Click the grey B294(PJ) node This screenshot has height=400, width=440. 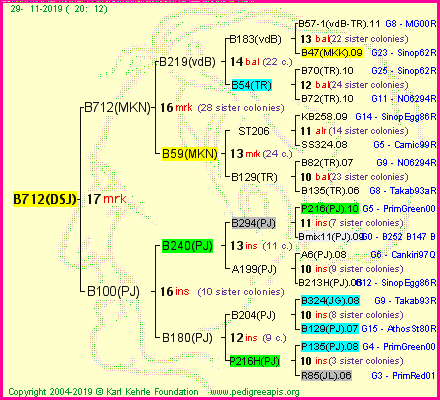pyautogui.click(x=254, y=223)
